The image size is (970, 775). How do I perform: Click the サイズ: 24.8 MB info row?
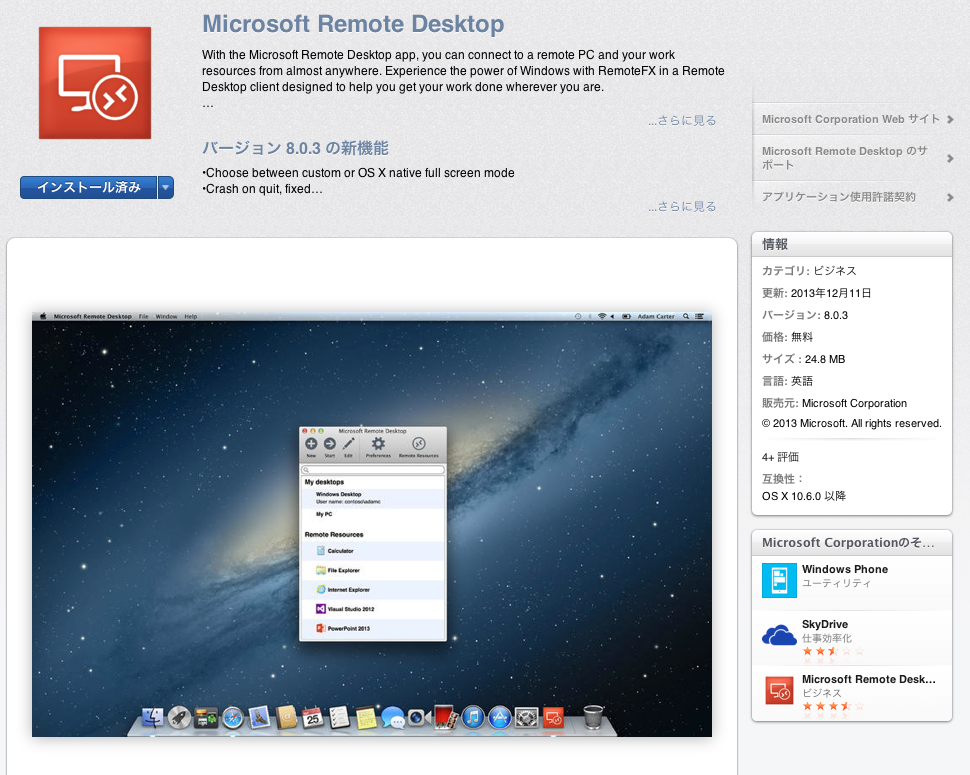click(x=803, y=359)
